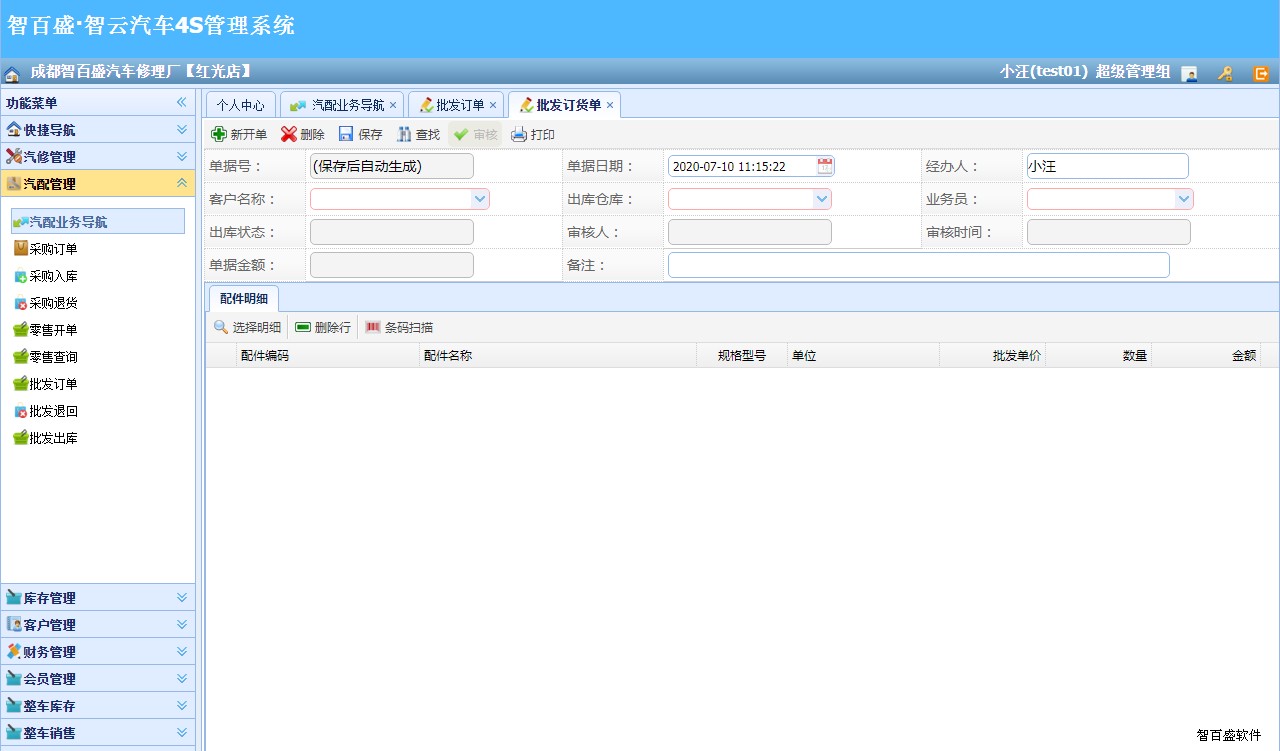Click the key icon to change password
Viewport: 1280px width, 751px height.
[x=1225, y=73]
